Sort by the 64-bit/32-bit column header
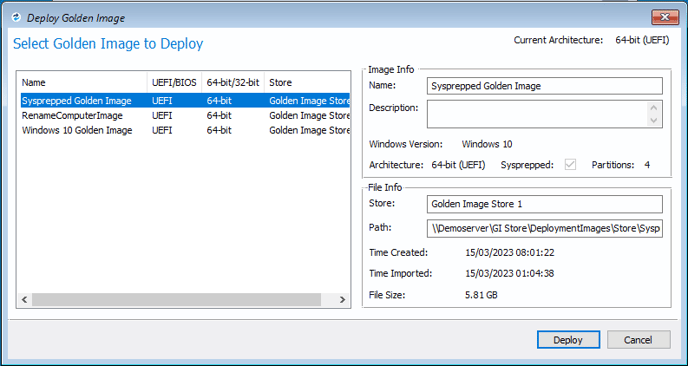 (233, 83)
